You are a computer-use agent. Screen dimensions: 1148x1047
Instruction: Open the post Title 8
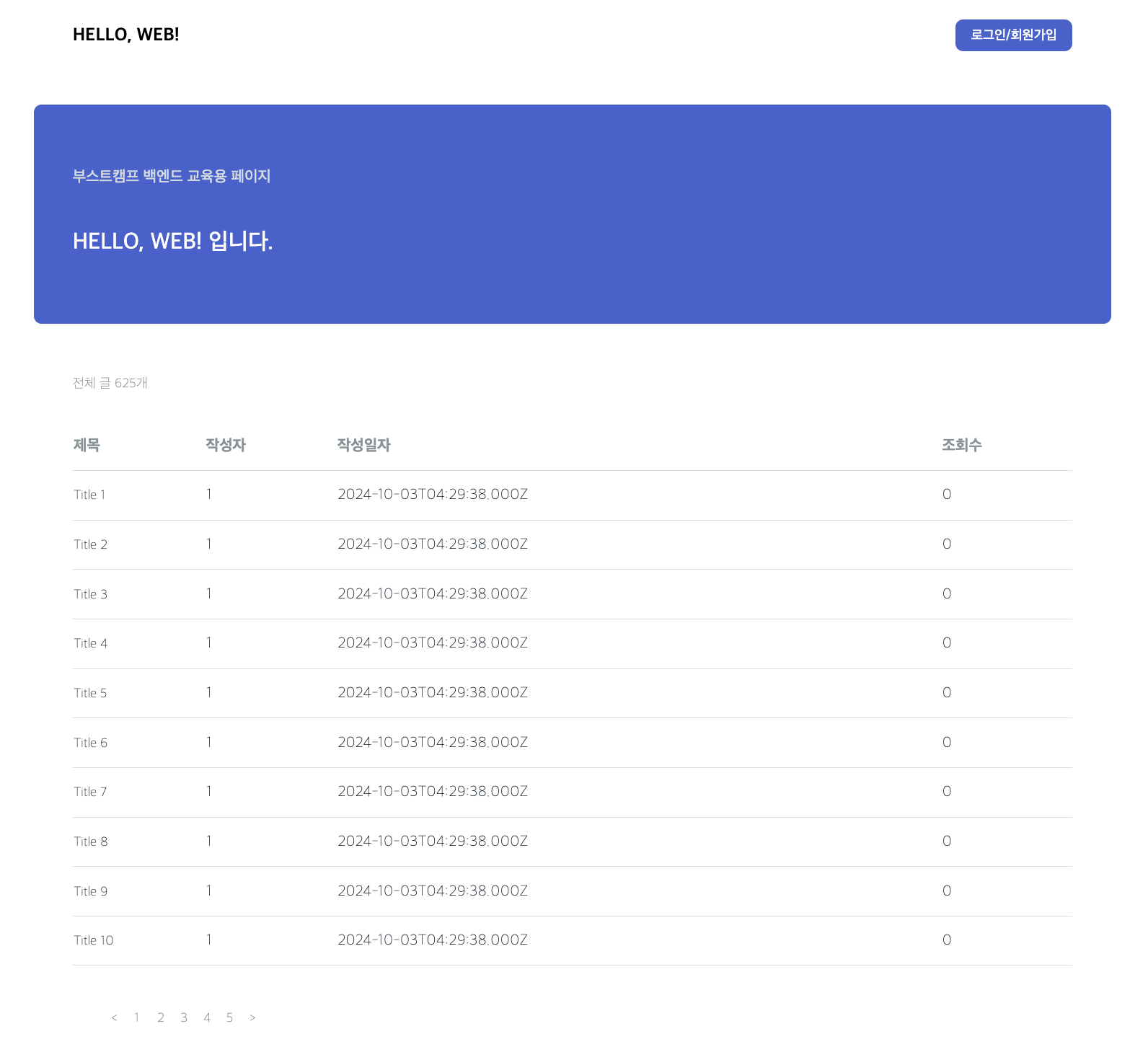(90, 841)
